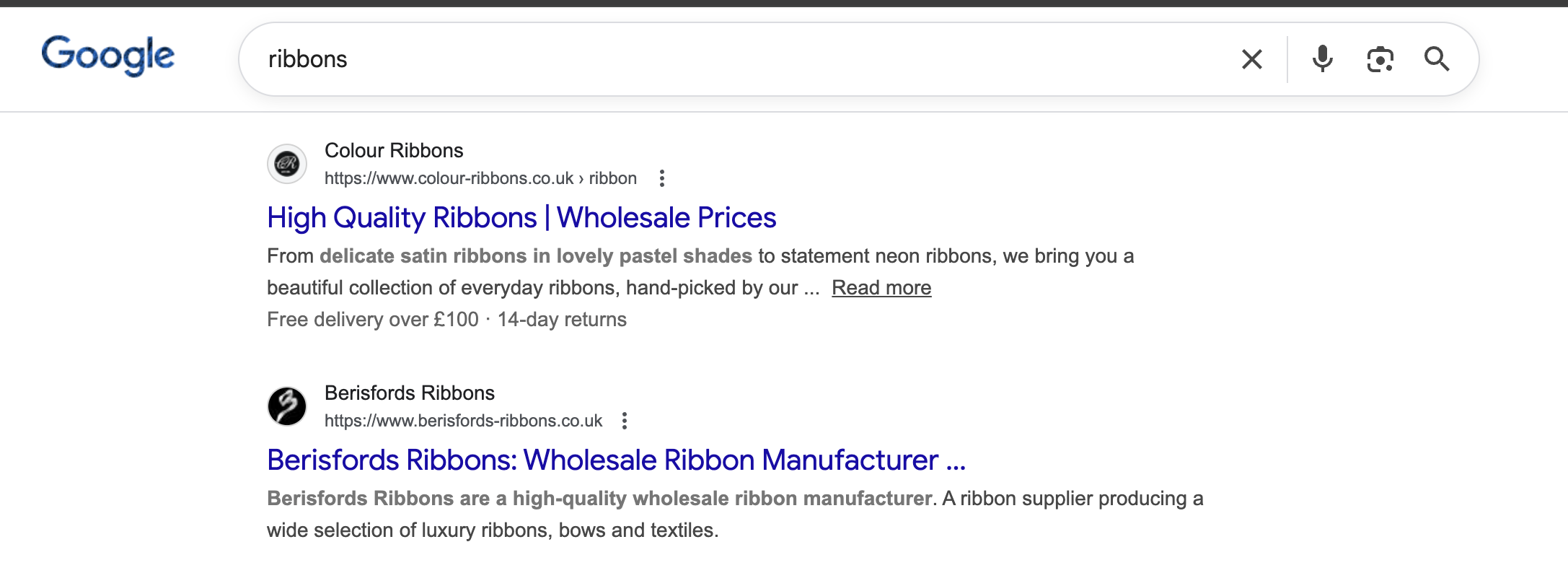Open Google Lens image search
The width and height of the screenshot is (1568, 586).
click(1380, 59)
